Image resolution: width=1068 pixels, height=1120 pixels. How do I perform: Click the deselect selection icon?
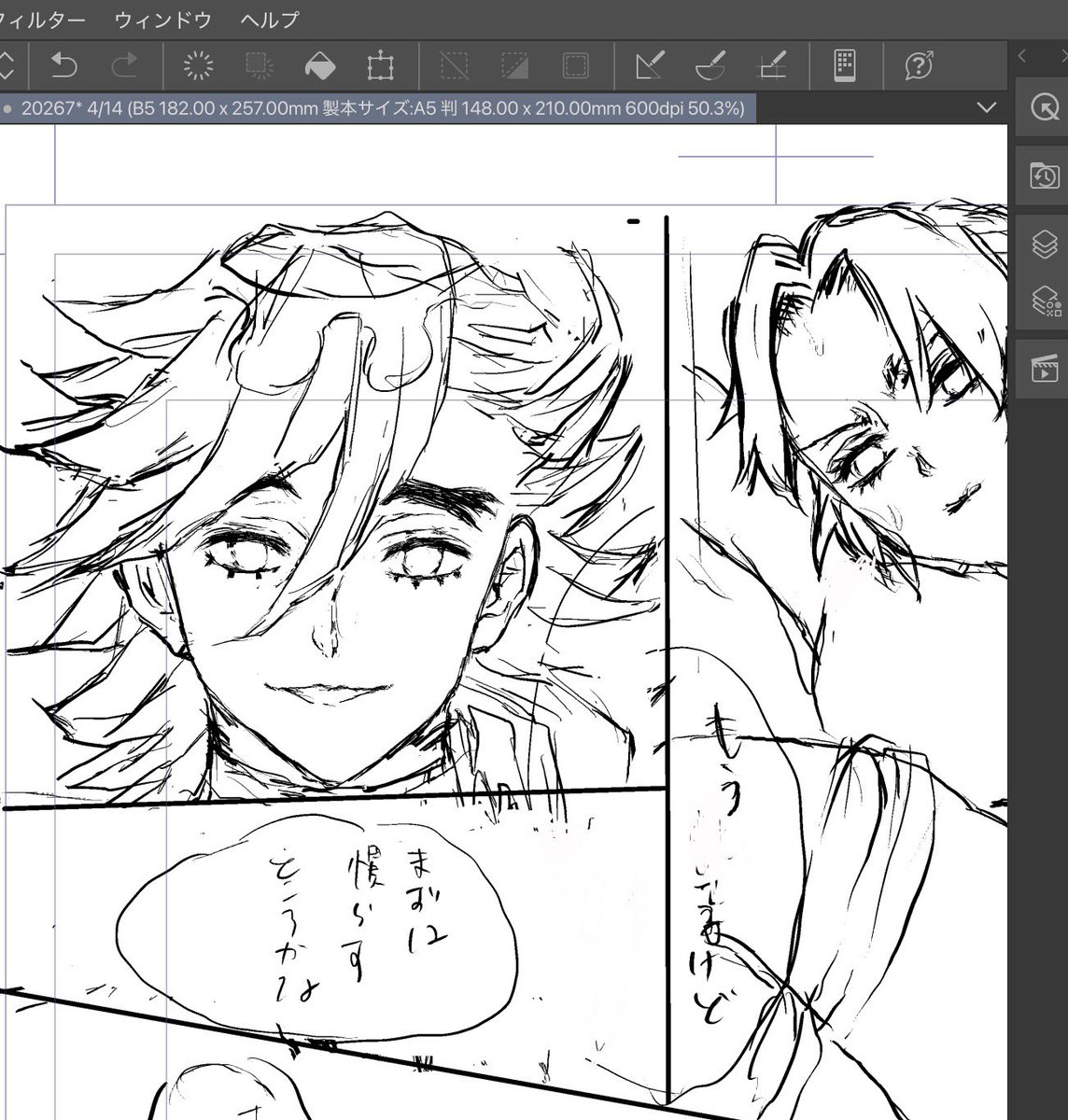(x=455, y=65)
